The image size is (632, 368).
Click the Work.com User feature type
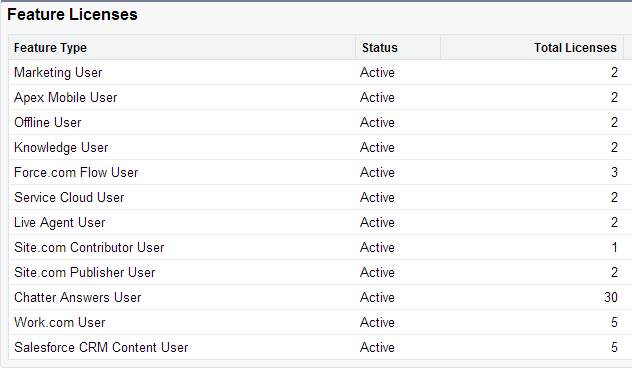click(x=60, y=322)
